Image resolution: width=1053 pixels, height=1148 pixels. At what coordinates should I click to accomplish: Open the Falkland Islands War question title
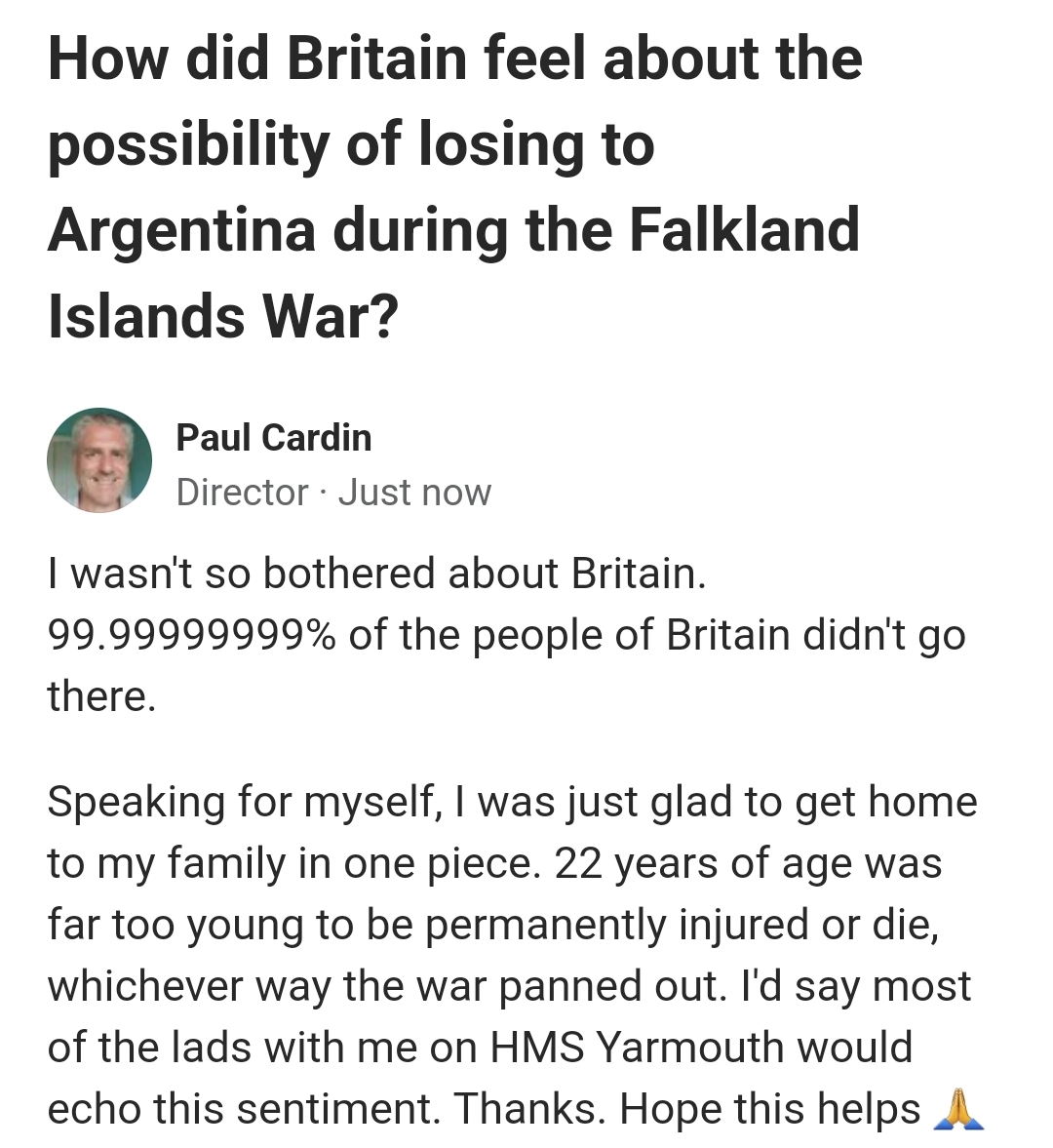454,185
